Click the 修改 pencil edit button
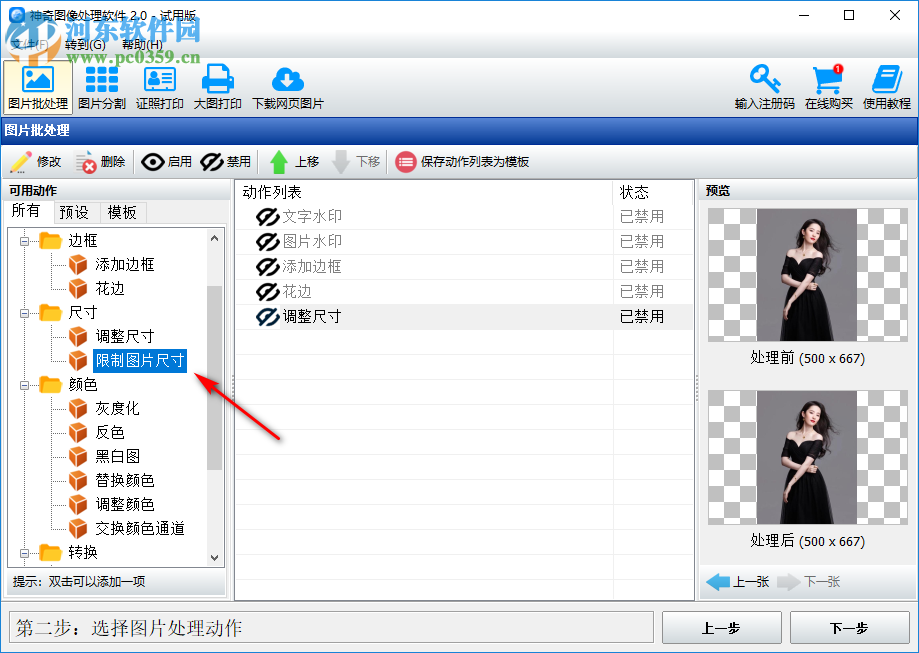Screen dimensions: 919x653 pyautogui.click(x=36, y=162)
